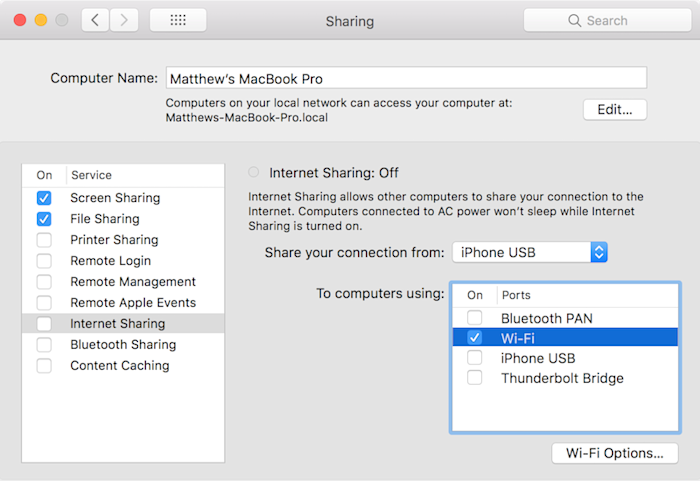Click the Service column header

(x=145, y=175)
